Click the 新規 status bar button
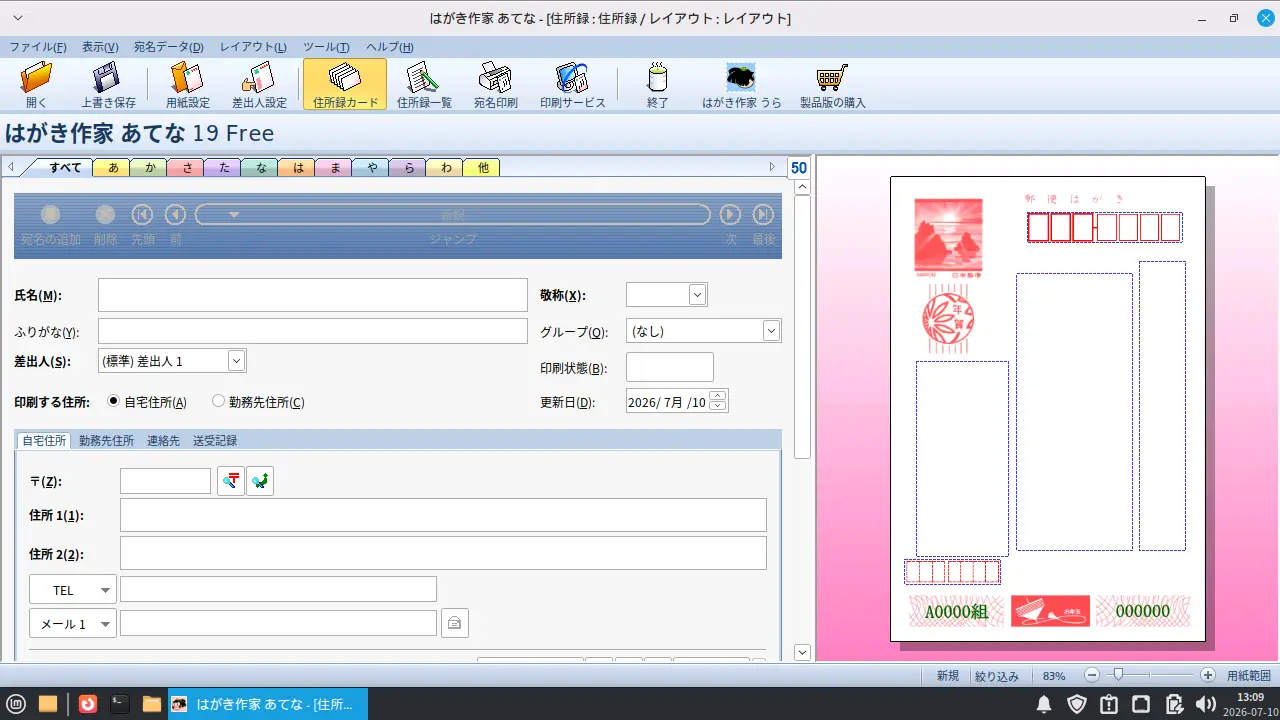This screenshot has width=1280, height=720. [x=948, y=676]
